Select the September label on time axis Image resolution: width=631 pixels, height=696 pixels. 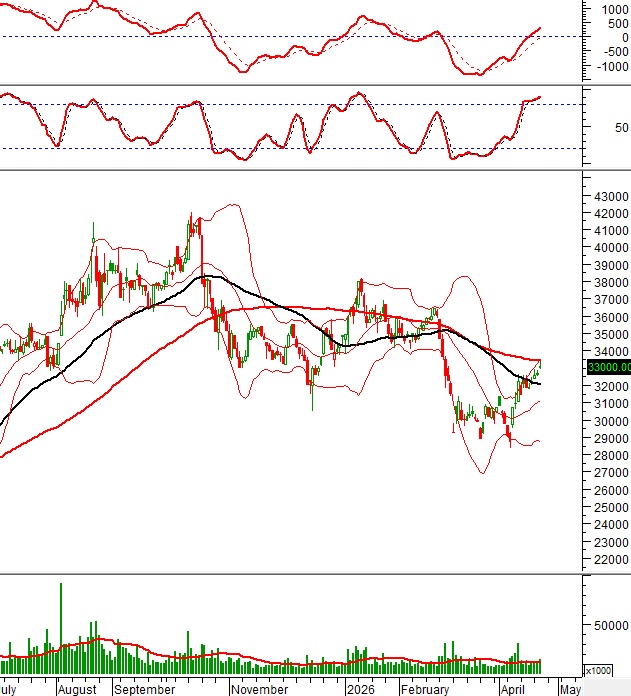(143, 689)
